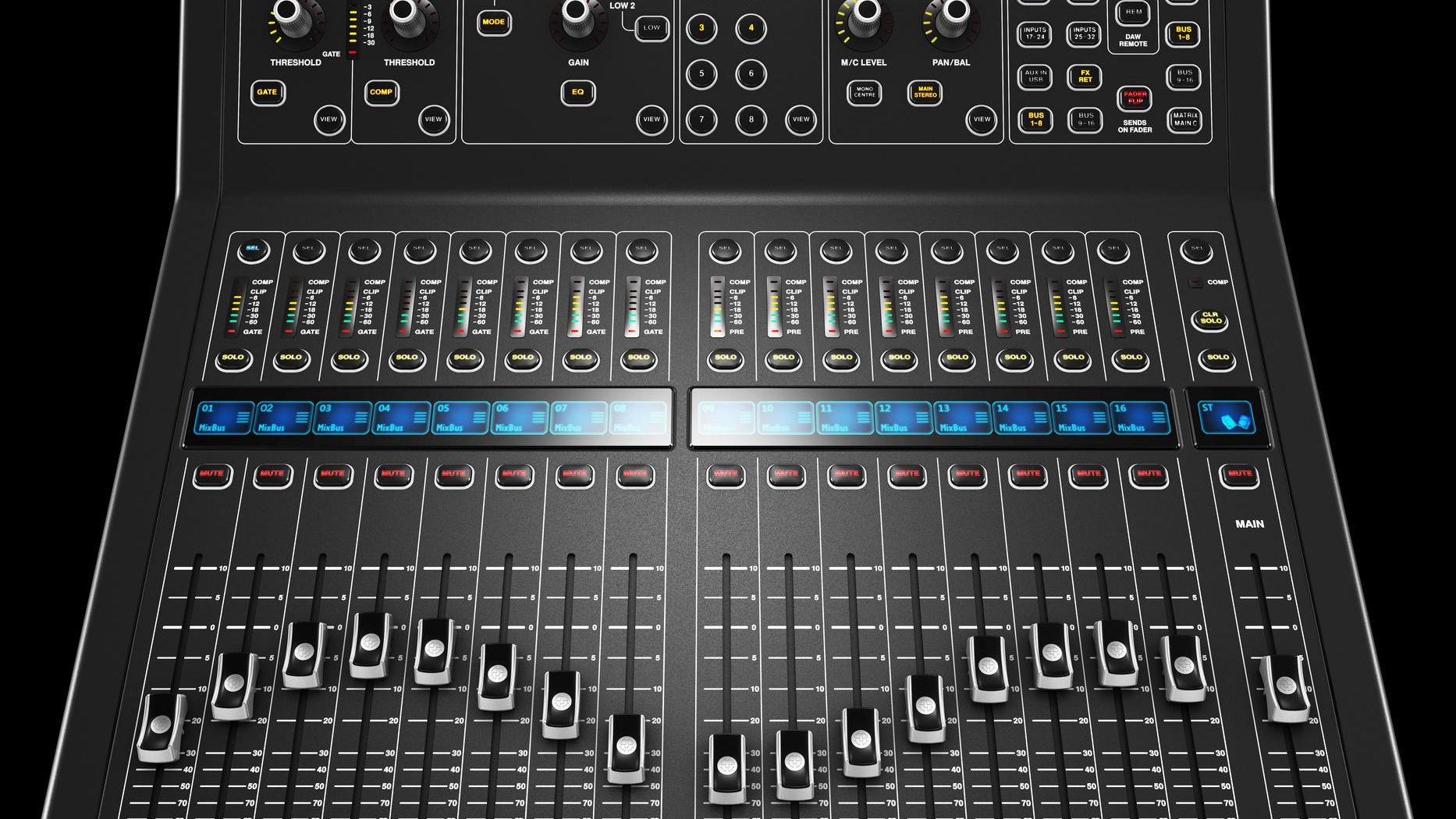Select channel 04 with its SEL button
The image size is (1456, 819).
click(420, 250)
